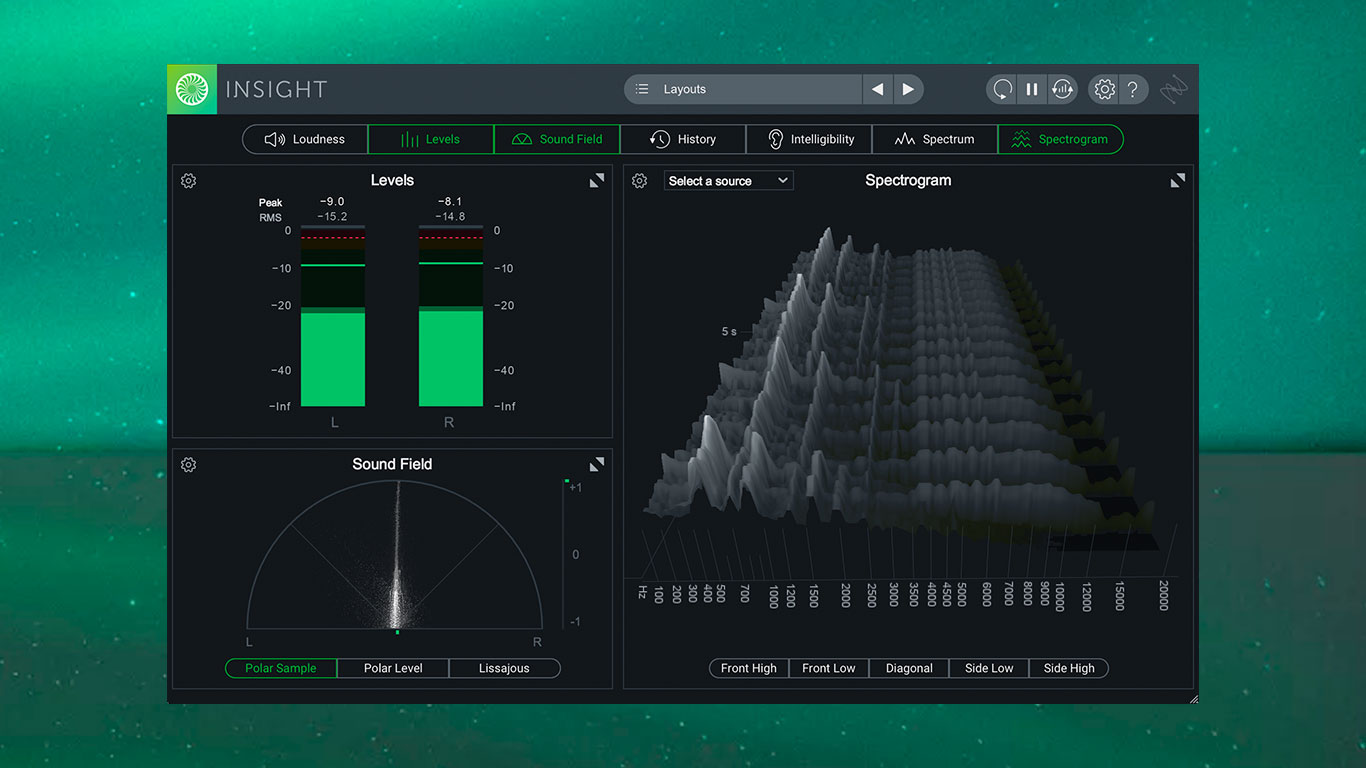This screenshot has width=1366, height=768.
Task: Reset the meters with the circular arrow icon
Action: (x=1001, y=89)
